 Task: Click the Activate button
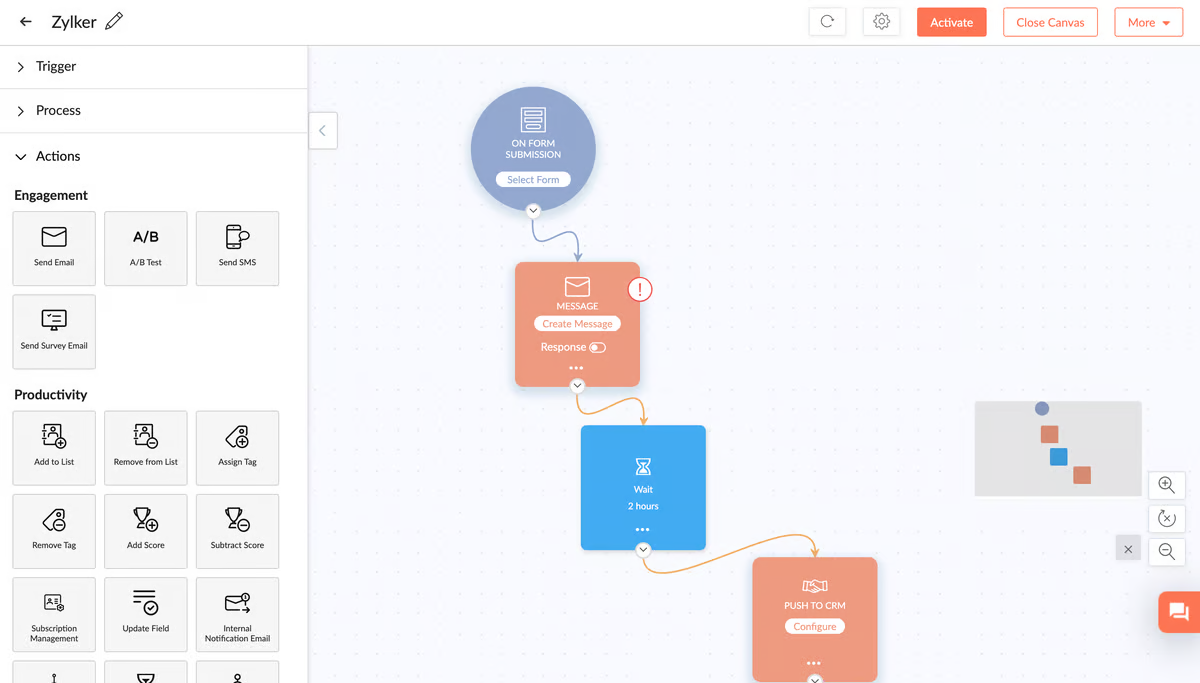point(951,22)
